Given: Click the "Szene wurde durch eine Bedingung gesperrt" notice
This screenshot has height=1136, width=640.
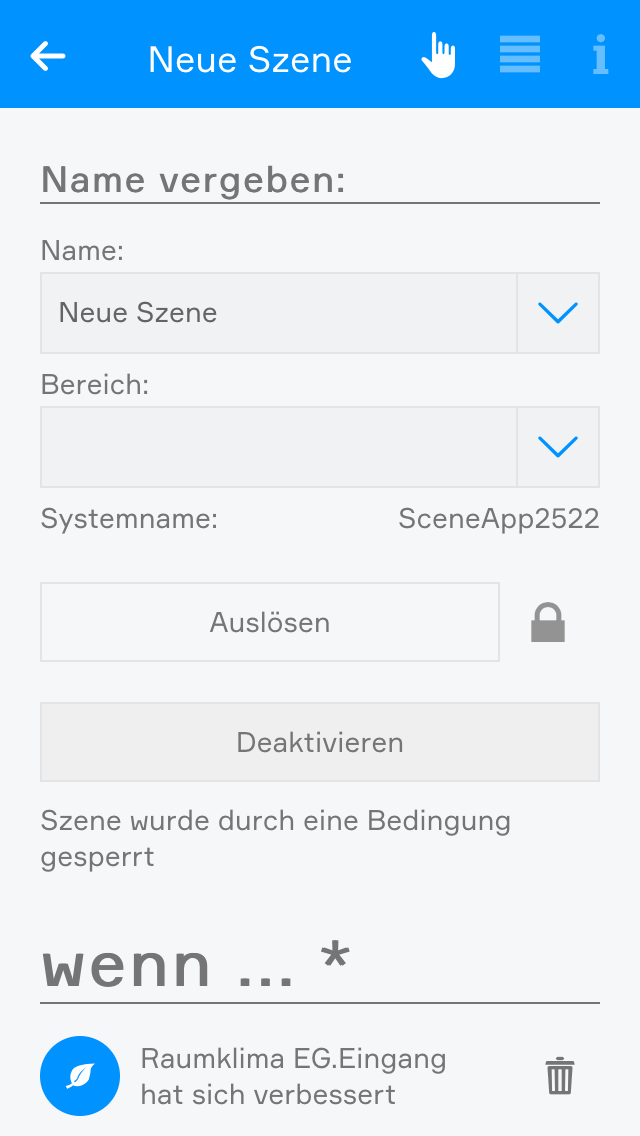Looking at the screenshot, I should (x=275, y=839).
